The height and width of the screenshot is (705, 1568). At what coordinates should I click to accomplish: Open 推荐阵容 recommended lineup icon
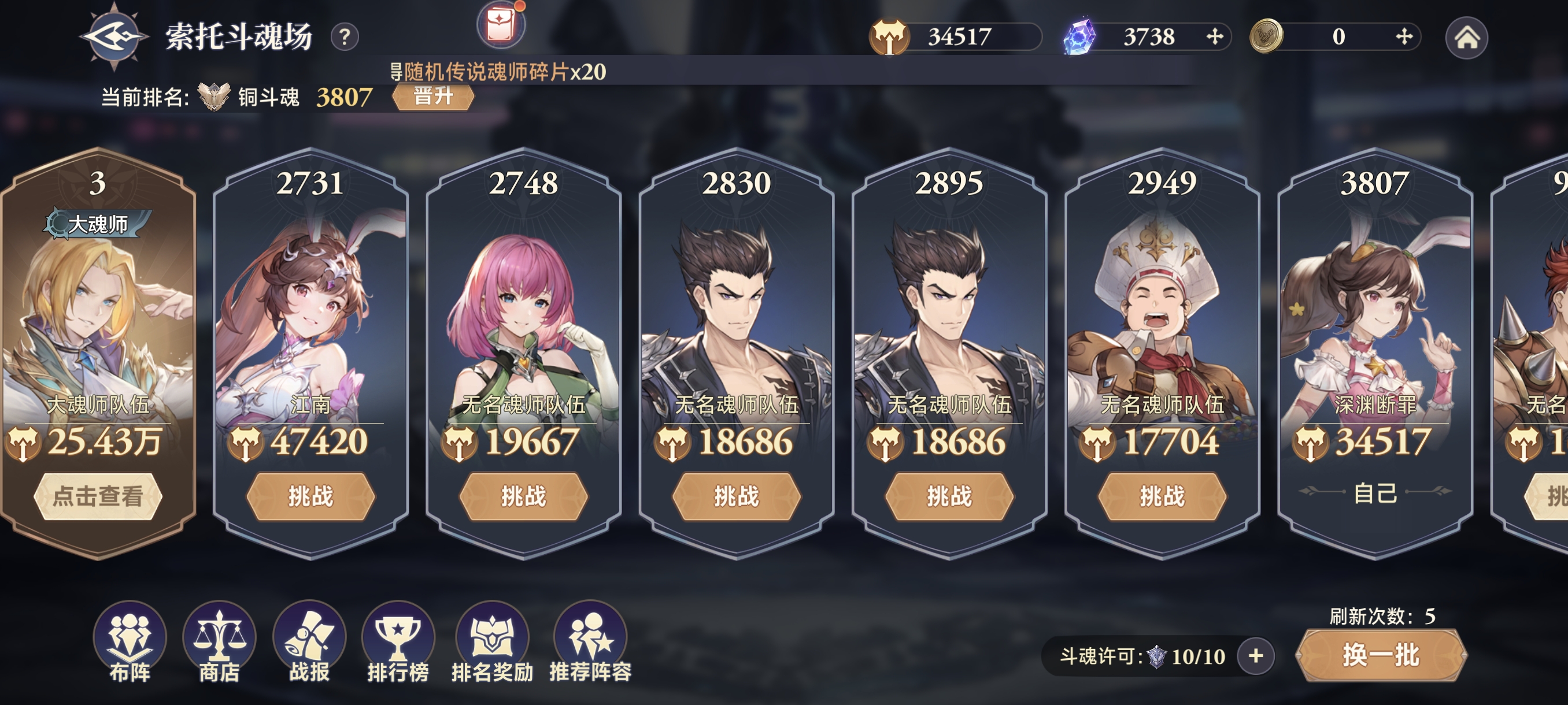[x=590, y=642]
